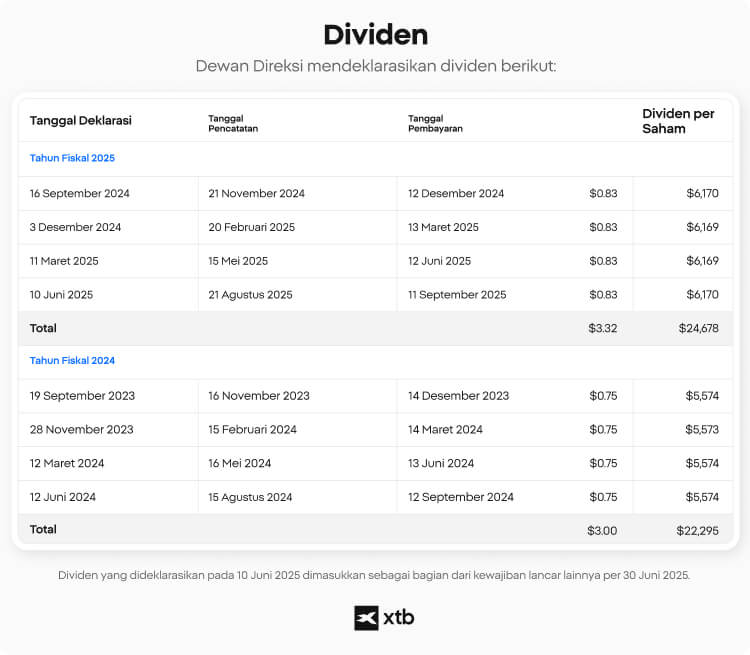Select the "12 Maret 2024" cell
This screenshot has height=655, width=750.
coord(67,463)
